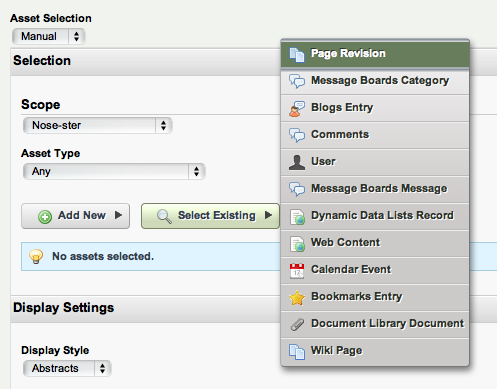Viewport: 497px width, 389px height.
Task: Choose Page Revision from the menu
Action: point(375,54)
